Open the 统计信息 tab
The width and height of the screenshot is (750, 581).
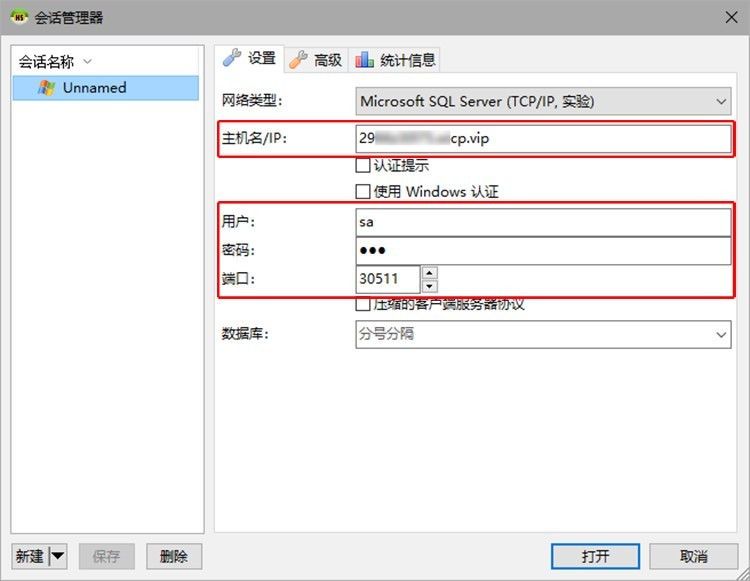[395, 60]
